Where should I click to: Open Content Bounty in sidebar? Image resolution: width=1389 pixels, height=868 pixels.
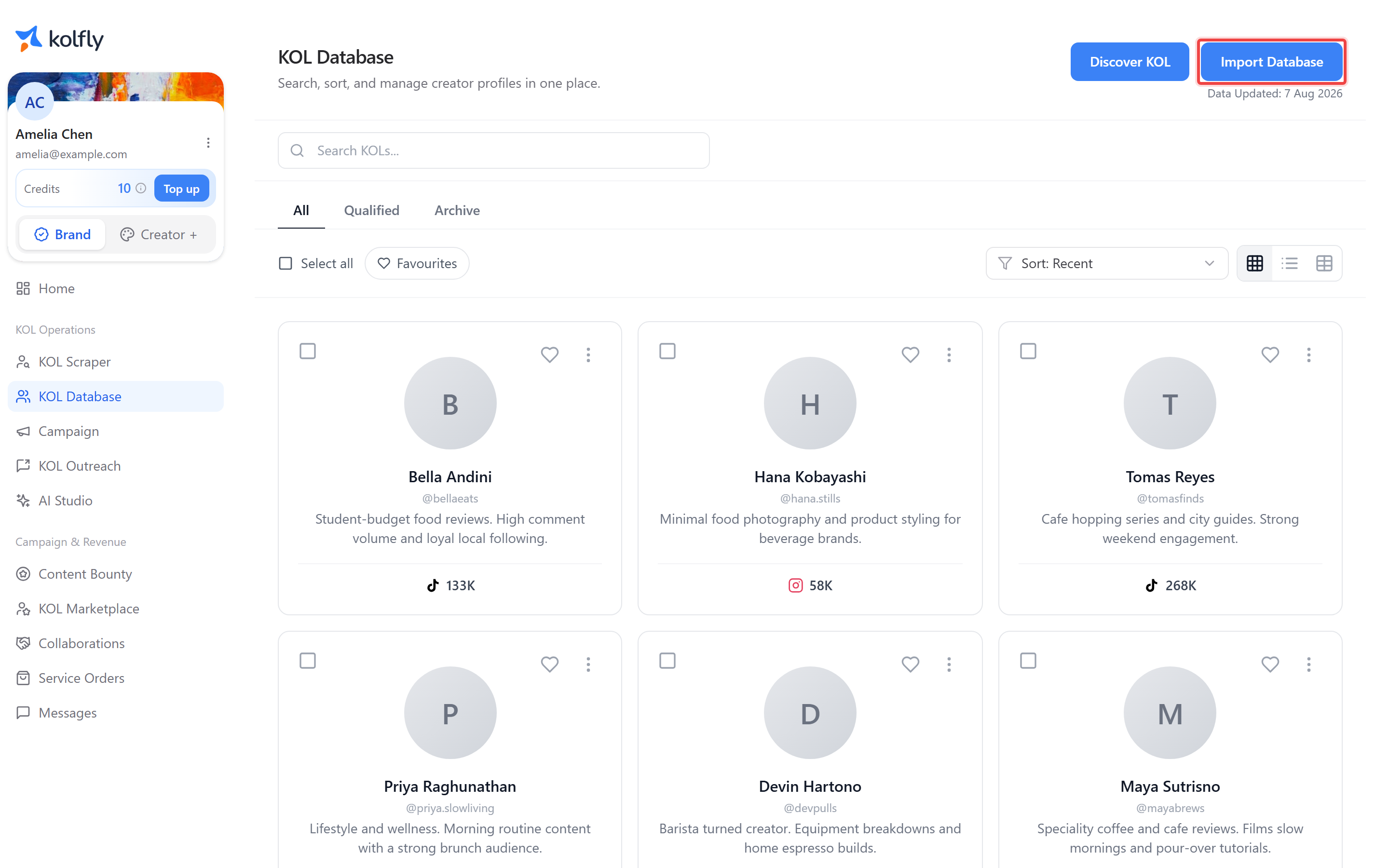tap(115, 574)
